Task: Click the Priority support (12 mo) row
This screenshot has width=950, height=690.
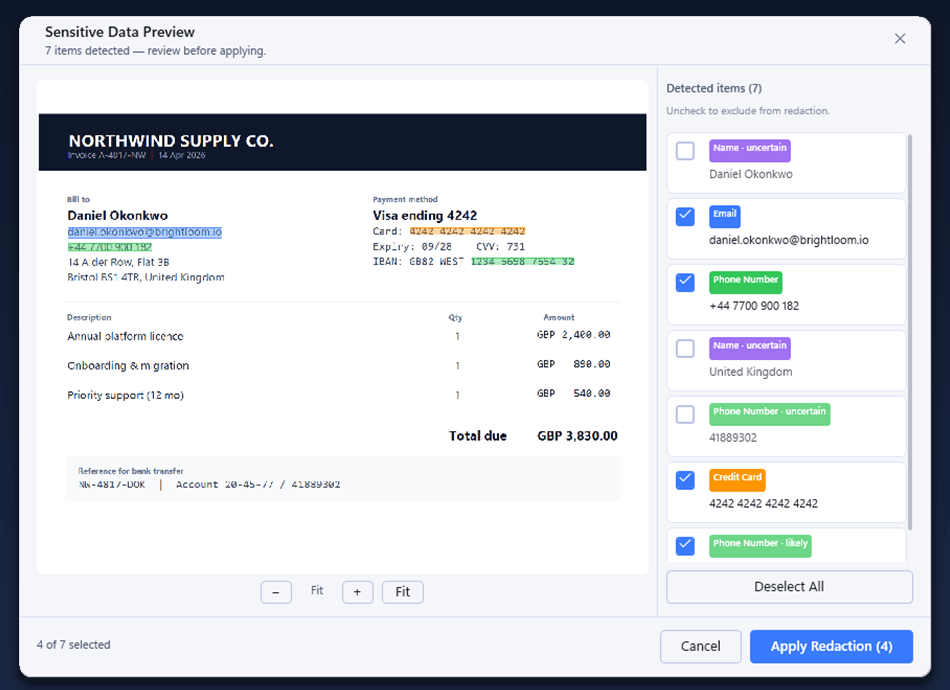Action: coord(343,395)
